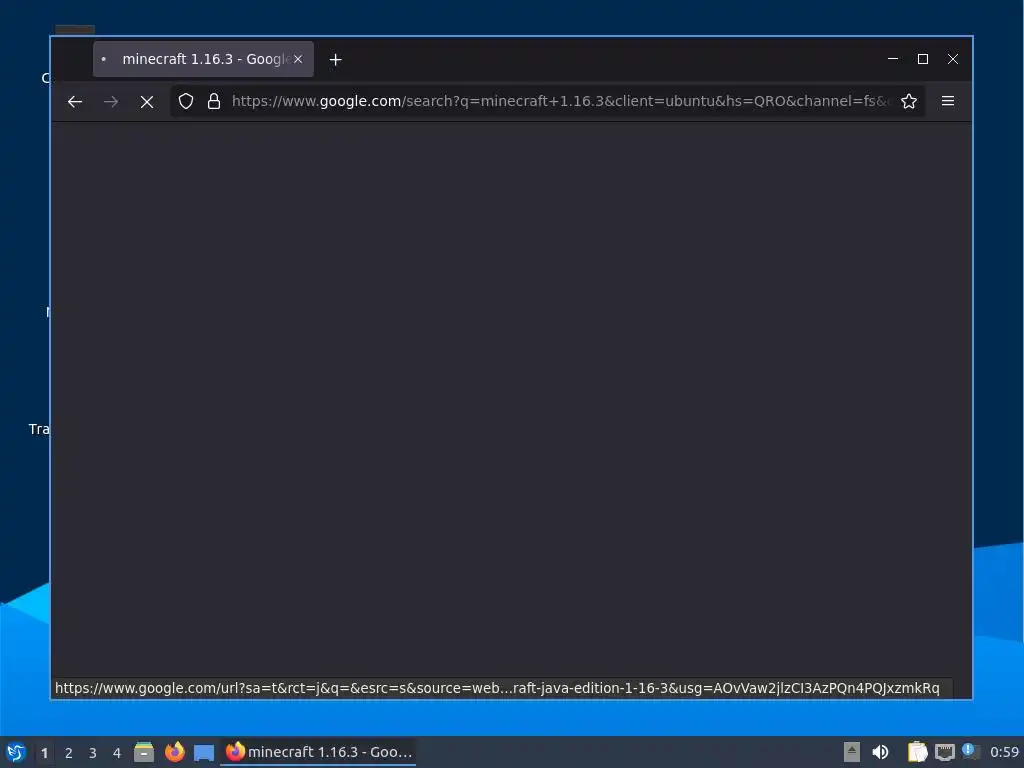Close the Firefox window
Viewport: 1024px width, 768px height.
(x=953, y=59)
